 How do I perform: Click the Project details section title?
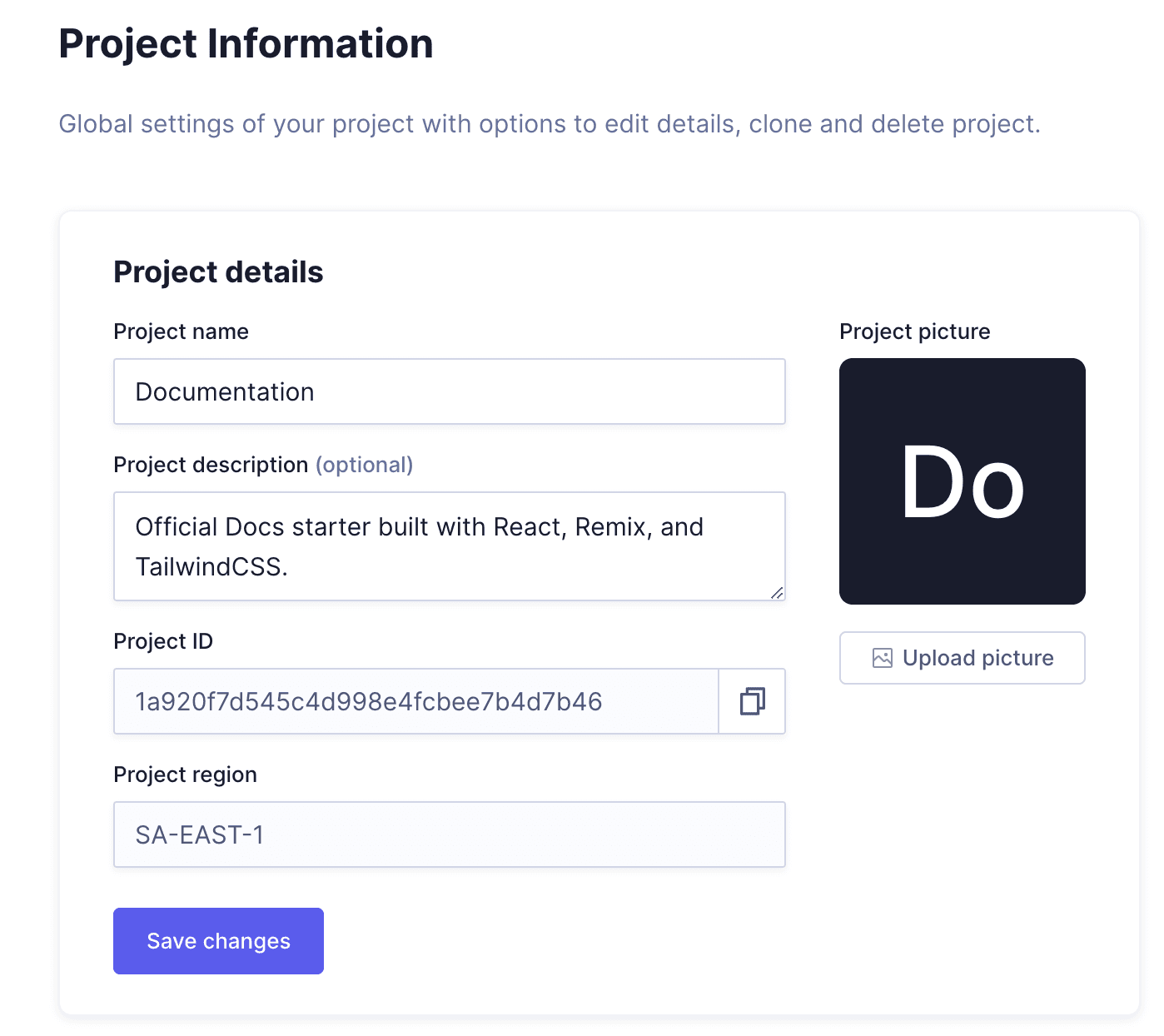click(218, 271)
